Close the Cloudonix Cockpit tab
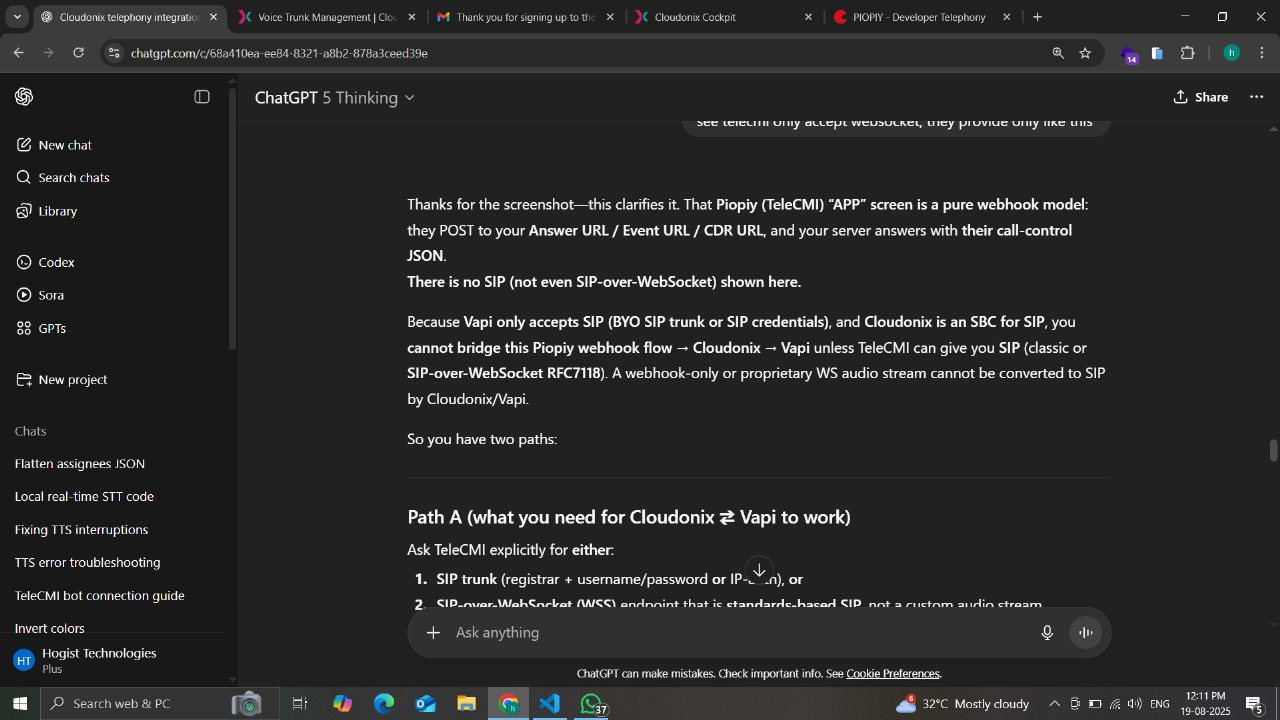1280x720 pixels. pos(808,17)
